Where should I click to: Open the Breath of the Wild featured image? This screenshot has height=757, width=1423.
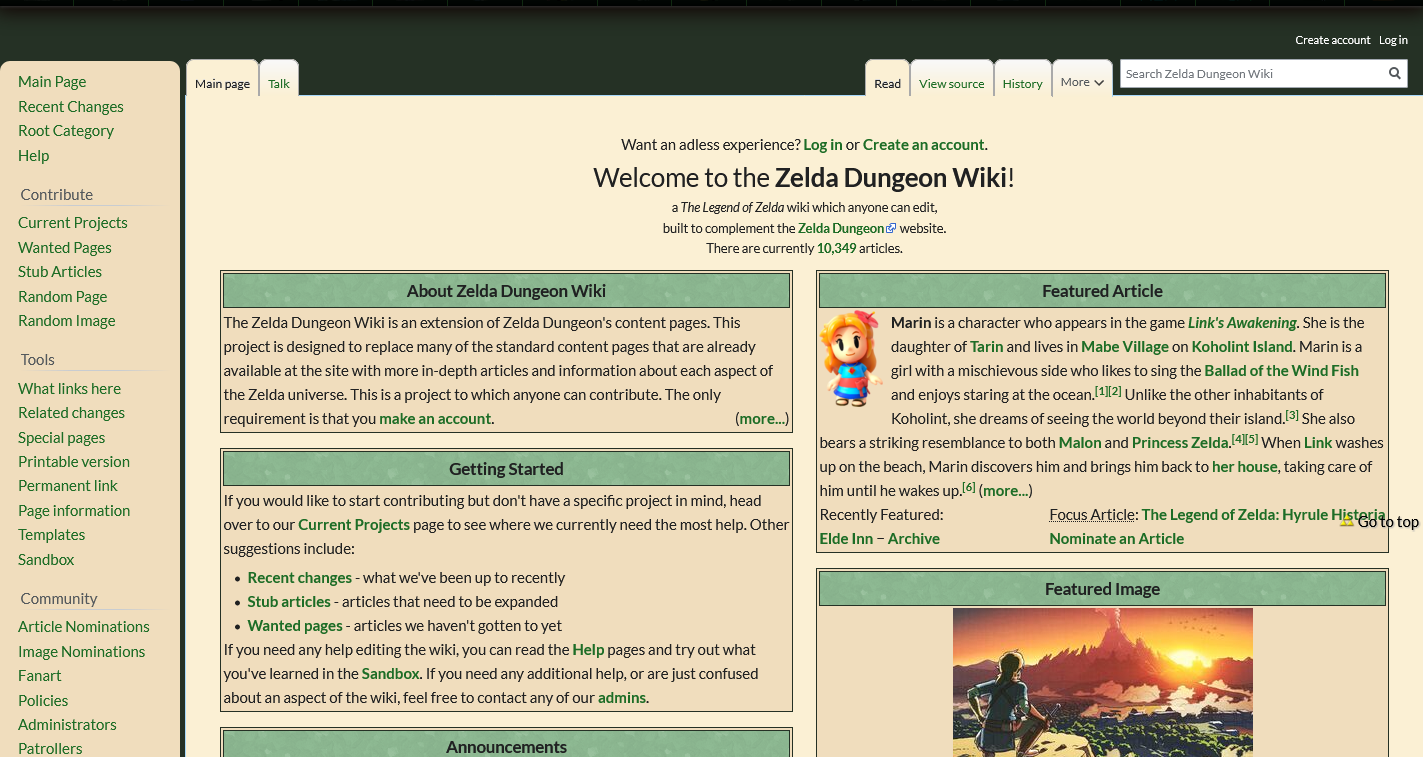click(1102, 682)
